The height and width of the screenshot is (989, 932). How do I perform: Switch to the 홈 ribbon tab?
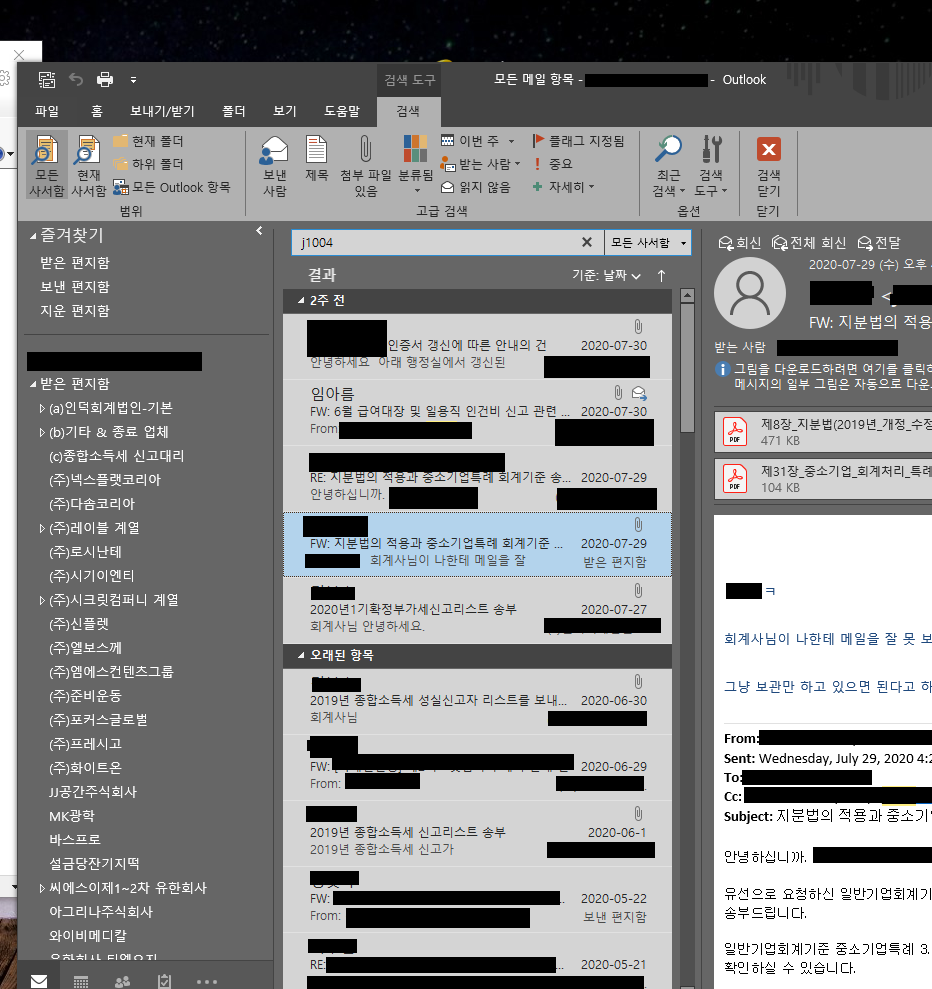pyautogui.click(x=96, y=111)
